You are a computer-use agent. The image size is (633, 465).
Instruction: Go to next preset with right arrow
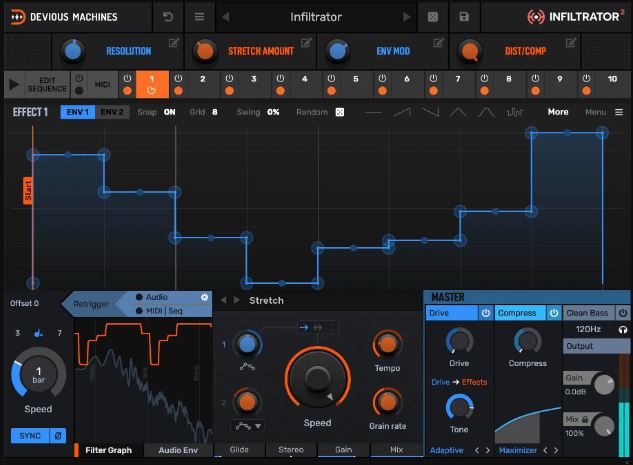407,17
